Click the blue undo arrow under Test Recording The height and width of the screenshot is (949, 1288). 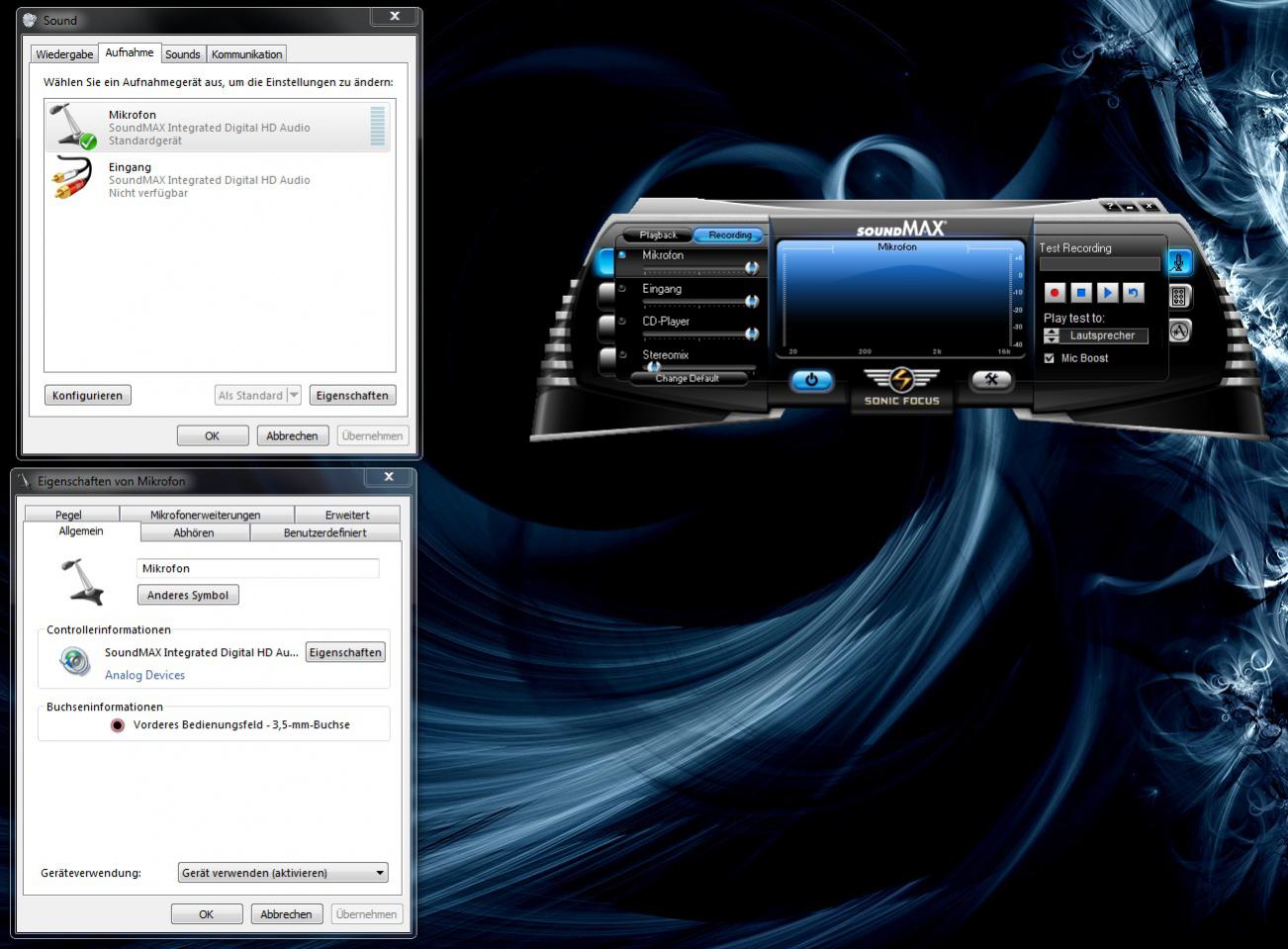[x=1134, y=293]
